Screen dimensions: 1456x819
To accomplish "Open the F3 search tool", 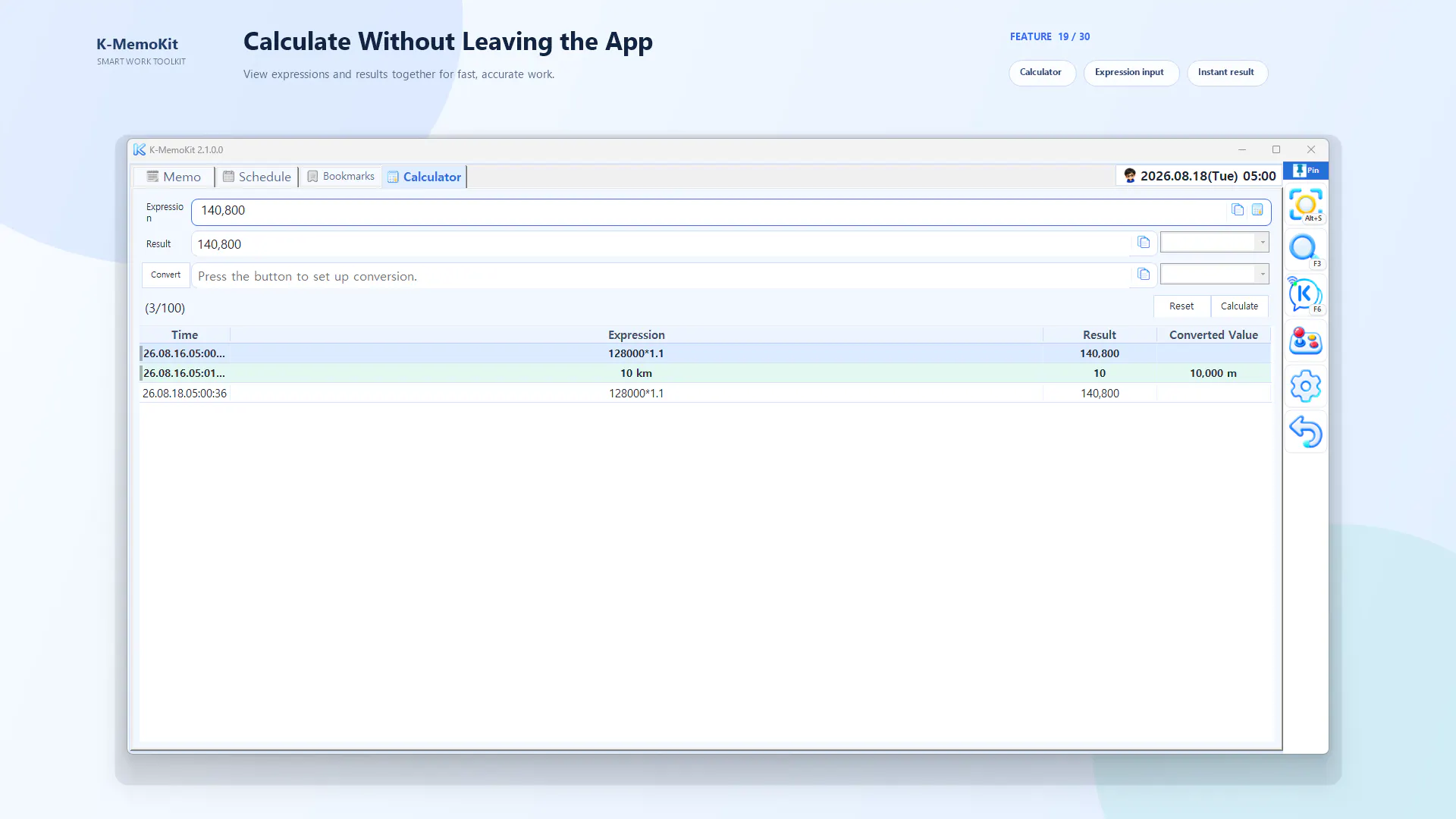I will [1306, 249].
